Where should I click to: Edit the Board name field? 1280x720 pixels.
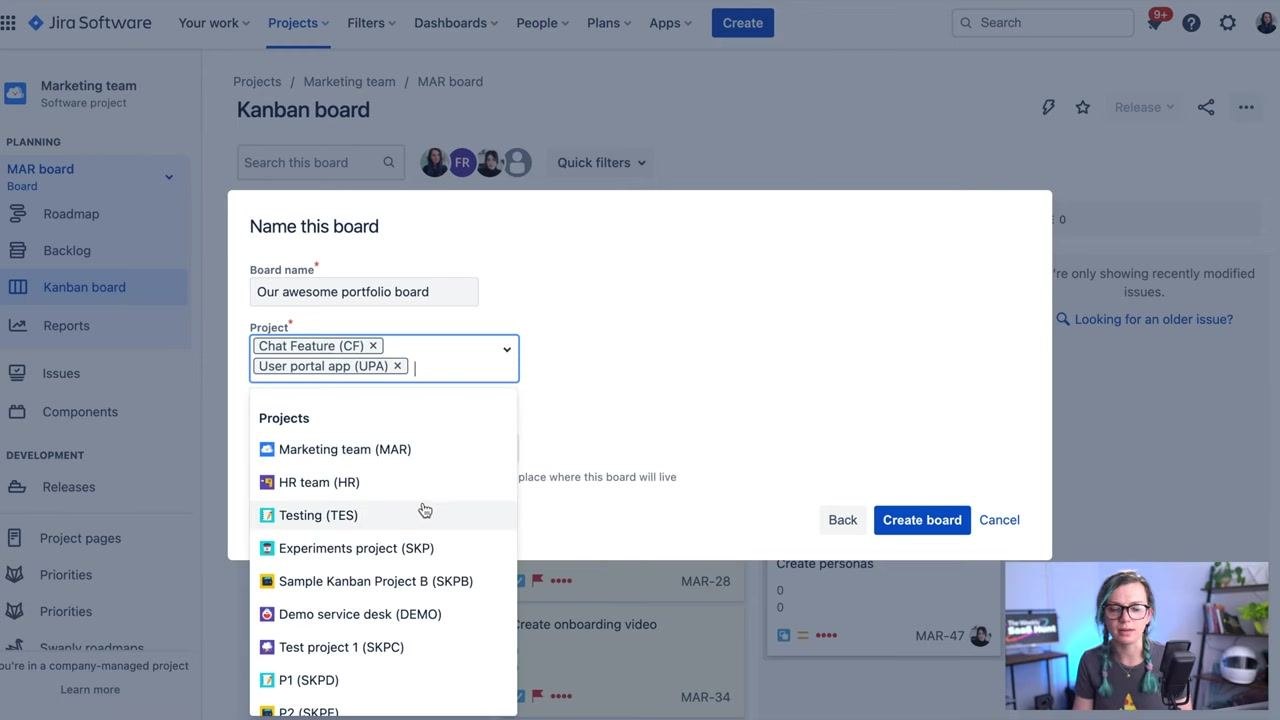364,292
